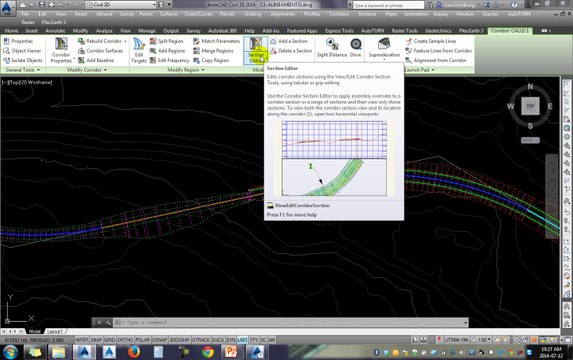Select the Split Region tool

pos(167,41)
